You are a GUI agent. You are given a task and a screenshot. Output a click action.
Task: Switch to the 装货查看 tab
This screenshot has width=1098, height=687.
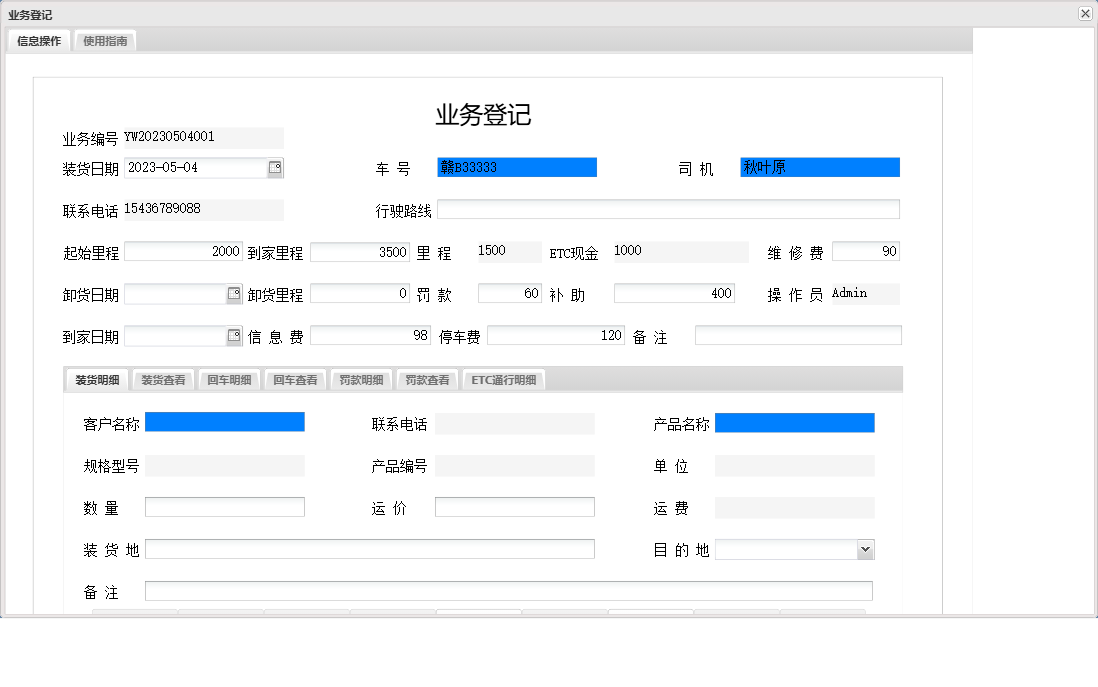click(x=162, y=379)
